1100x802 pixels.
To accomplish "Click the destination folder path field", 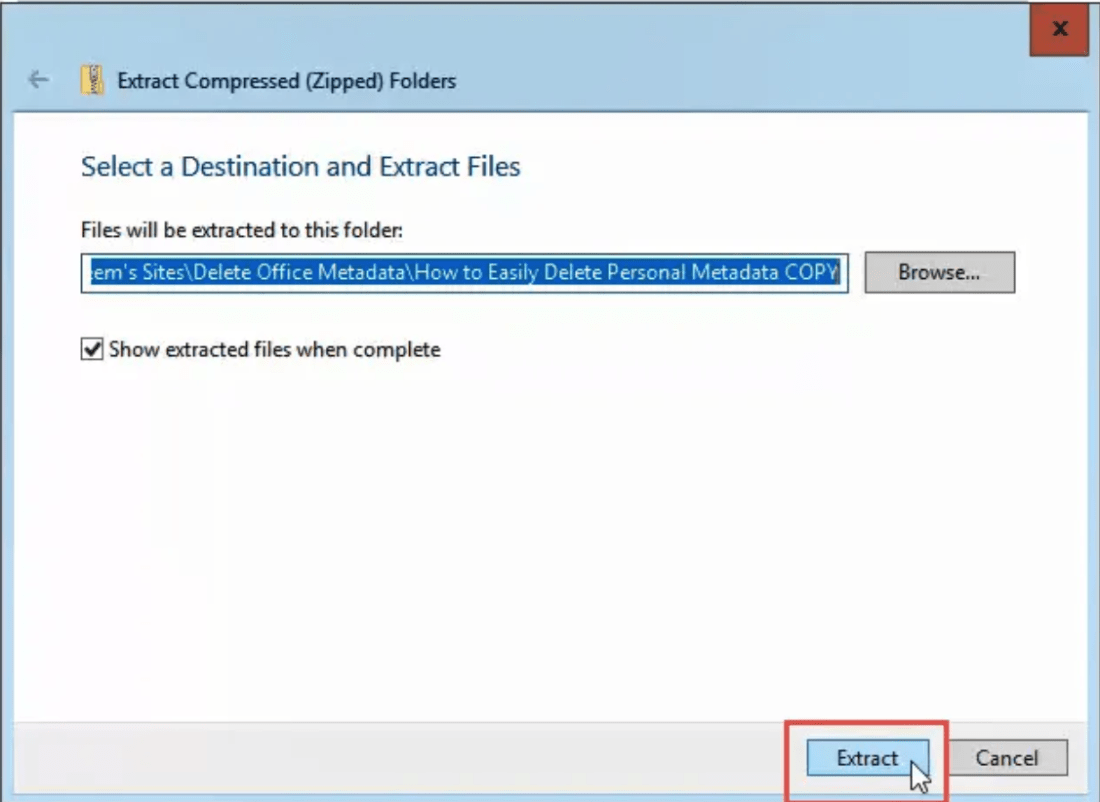I will pos(464,272).
